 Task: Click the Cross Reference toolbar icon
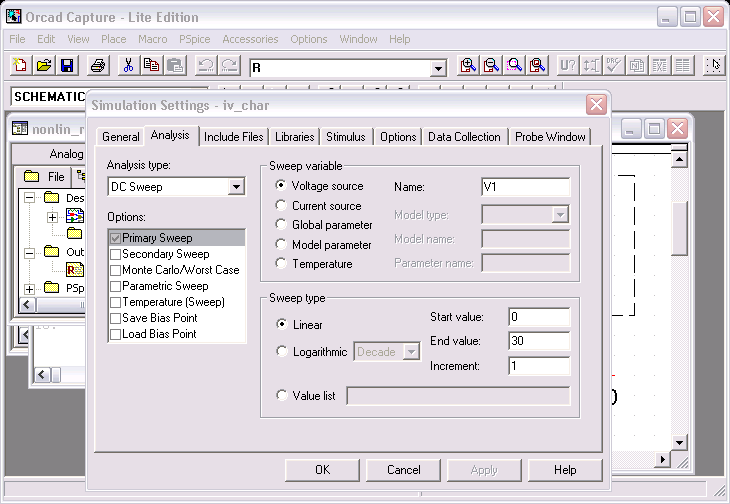(x=660, y=65)
